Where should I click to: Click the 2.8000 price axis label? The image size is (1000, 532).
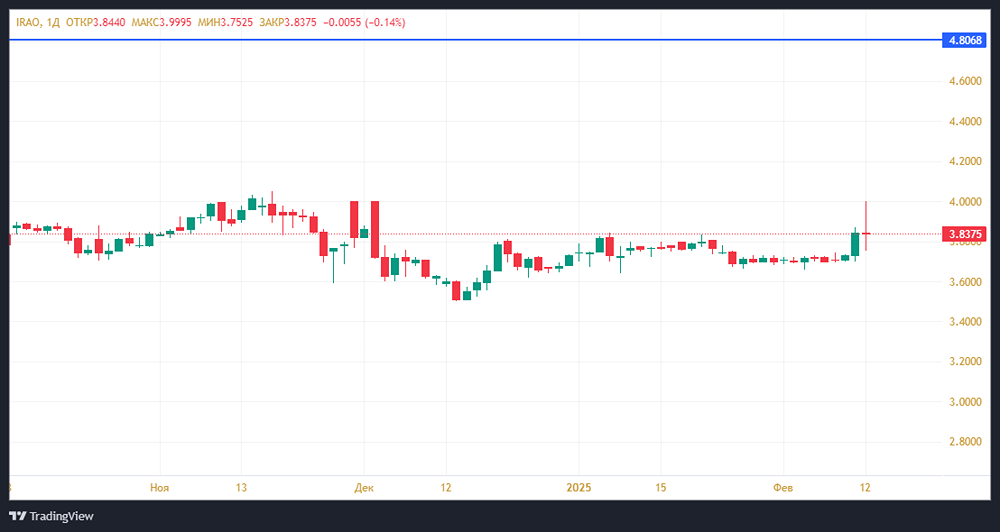click(x=965, y=441)
